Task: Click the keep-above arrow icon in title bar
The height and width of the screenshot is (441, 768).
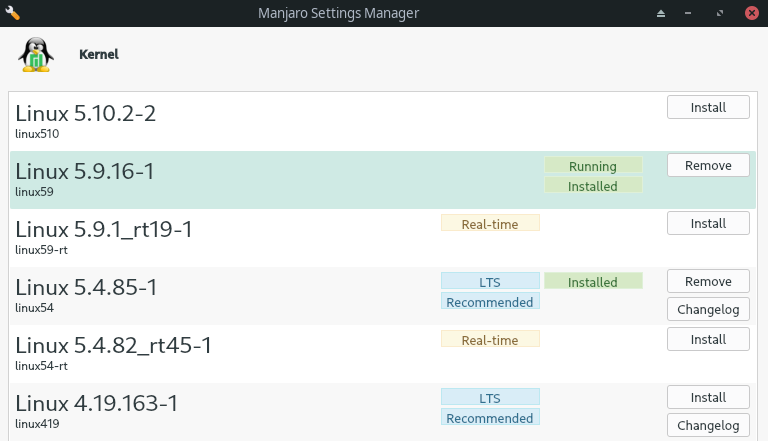Action: (x=661, y=13)
